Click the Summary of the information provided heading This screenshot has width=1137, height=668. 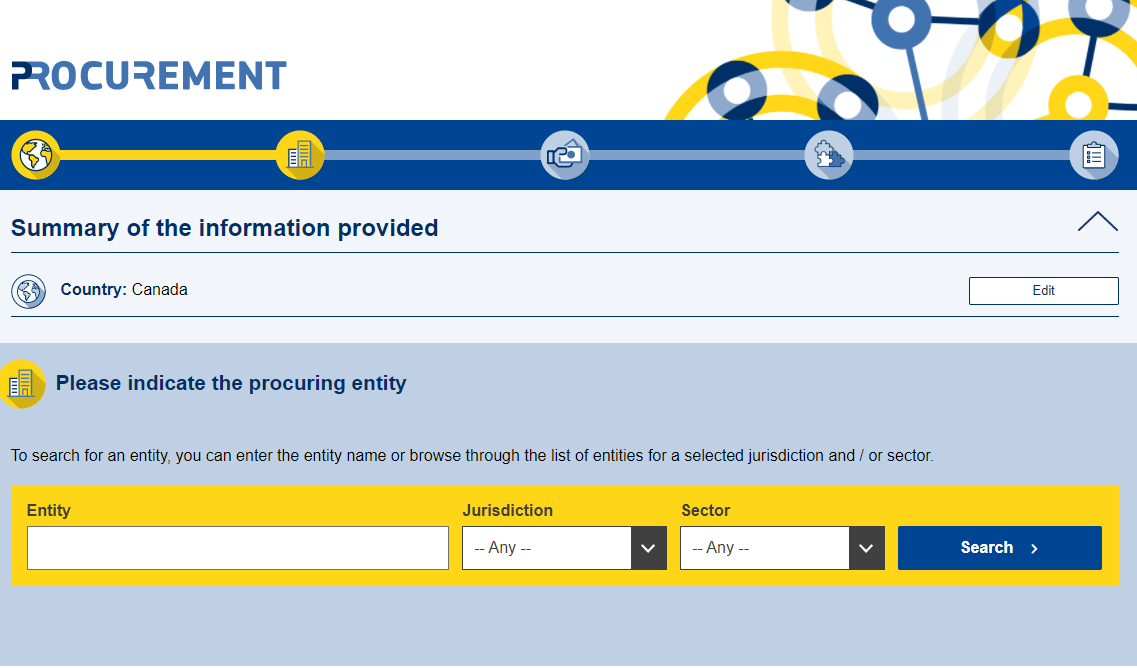[225, 228]
